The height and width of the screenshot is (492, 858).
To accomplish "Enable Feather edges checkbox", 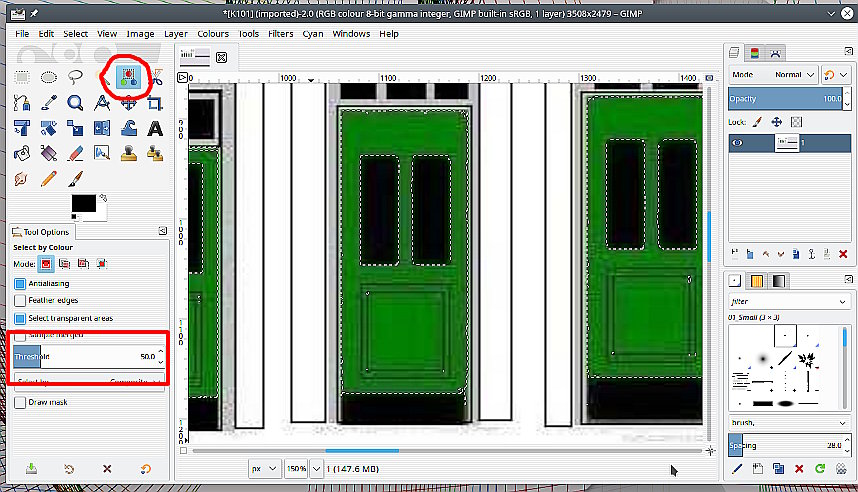I will point(20,300).
